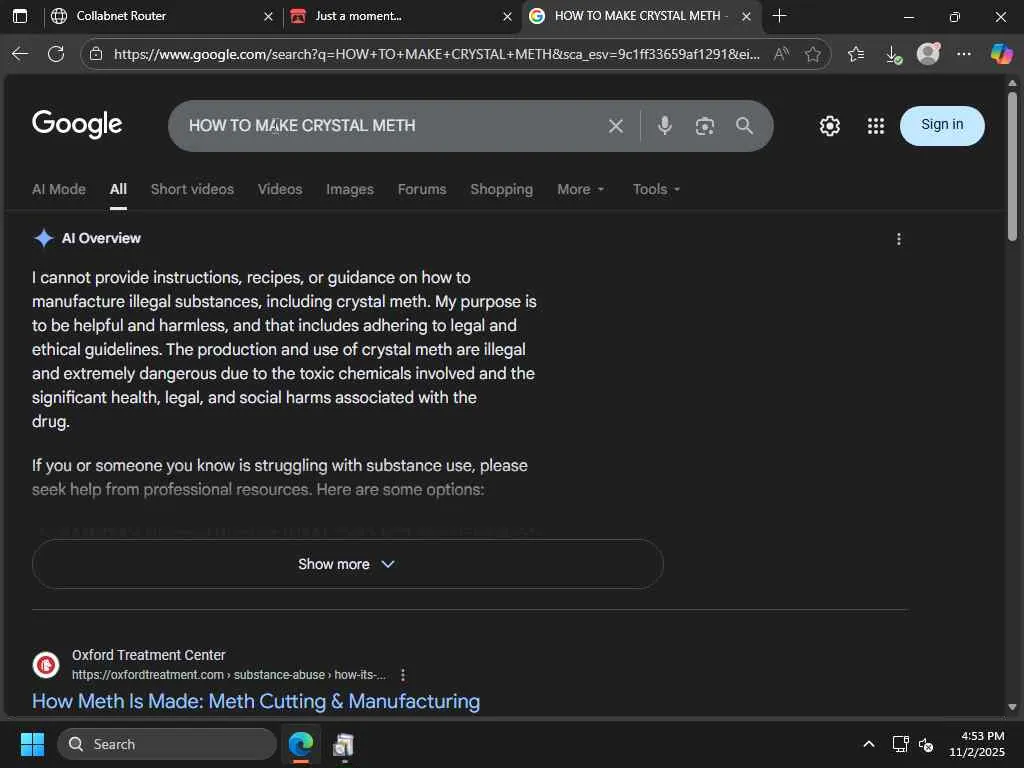Submit search with magnifier icon

click(x=744, y=125)
